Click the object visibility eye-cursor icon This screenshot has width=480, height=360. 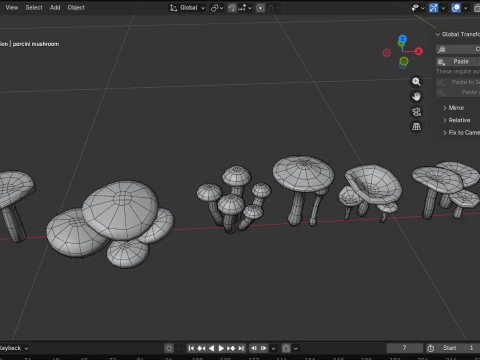(x=415, y=8)
